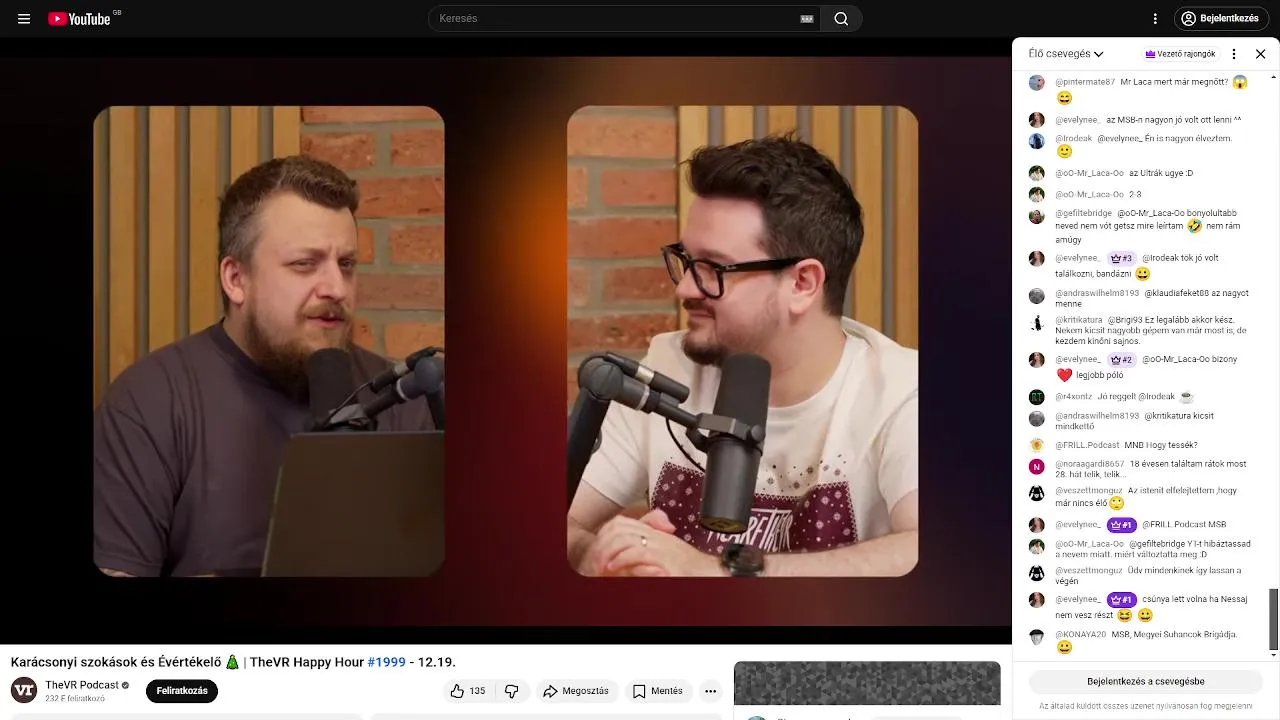Click @kritikatura avatar in chat
1280x720 pixels.
[1037, 322]
